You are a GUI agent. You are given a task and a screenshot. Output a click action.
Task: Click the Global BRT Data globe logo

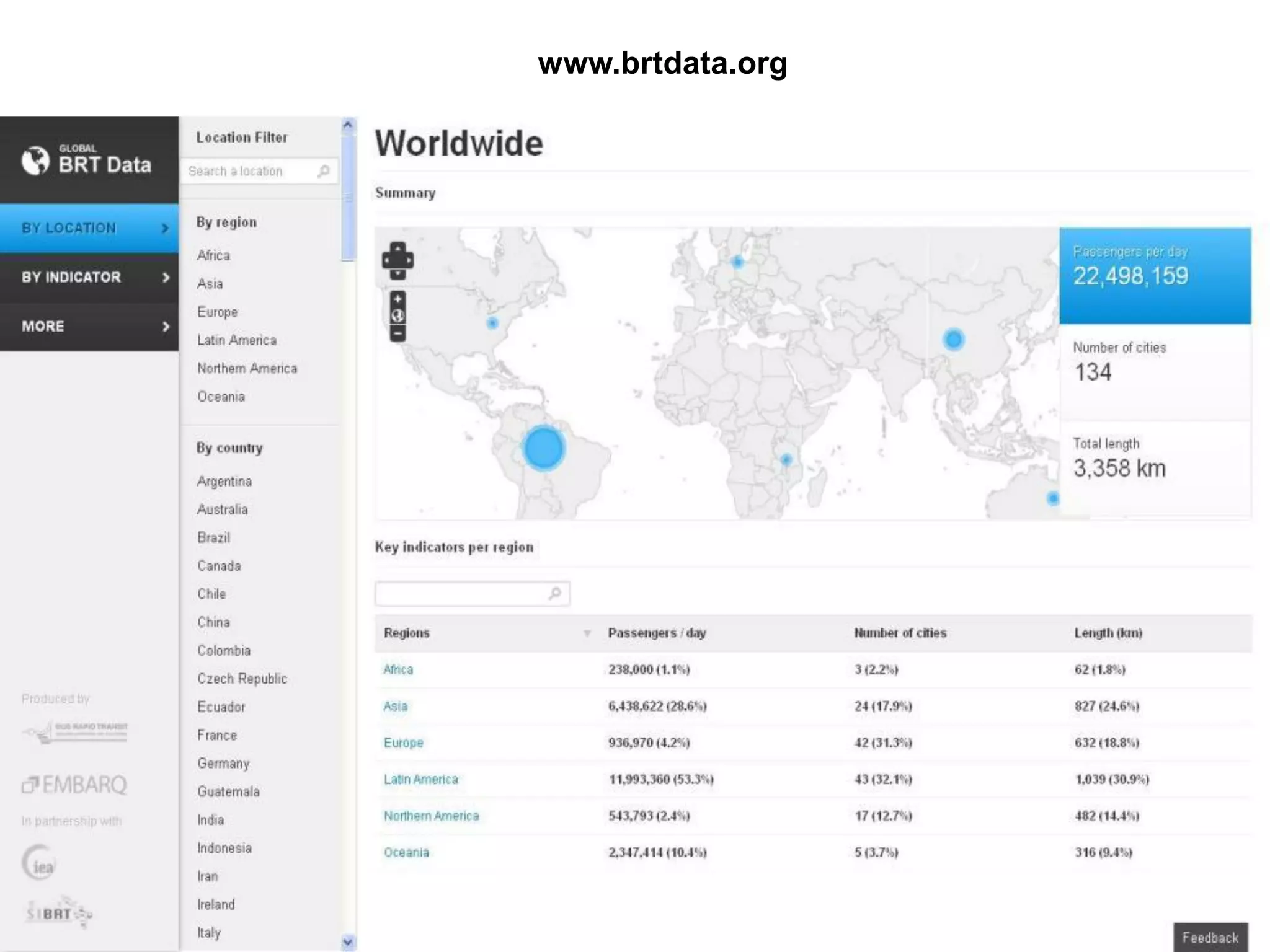(x=35, y=161)
